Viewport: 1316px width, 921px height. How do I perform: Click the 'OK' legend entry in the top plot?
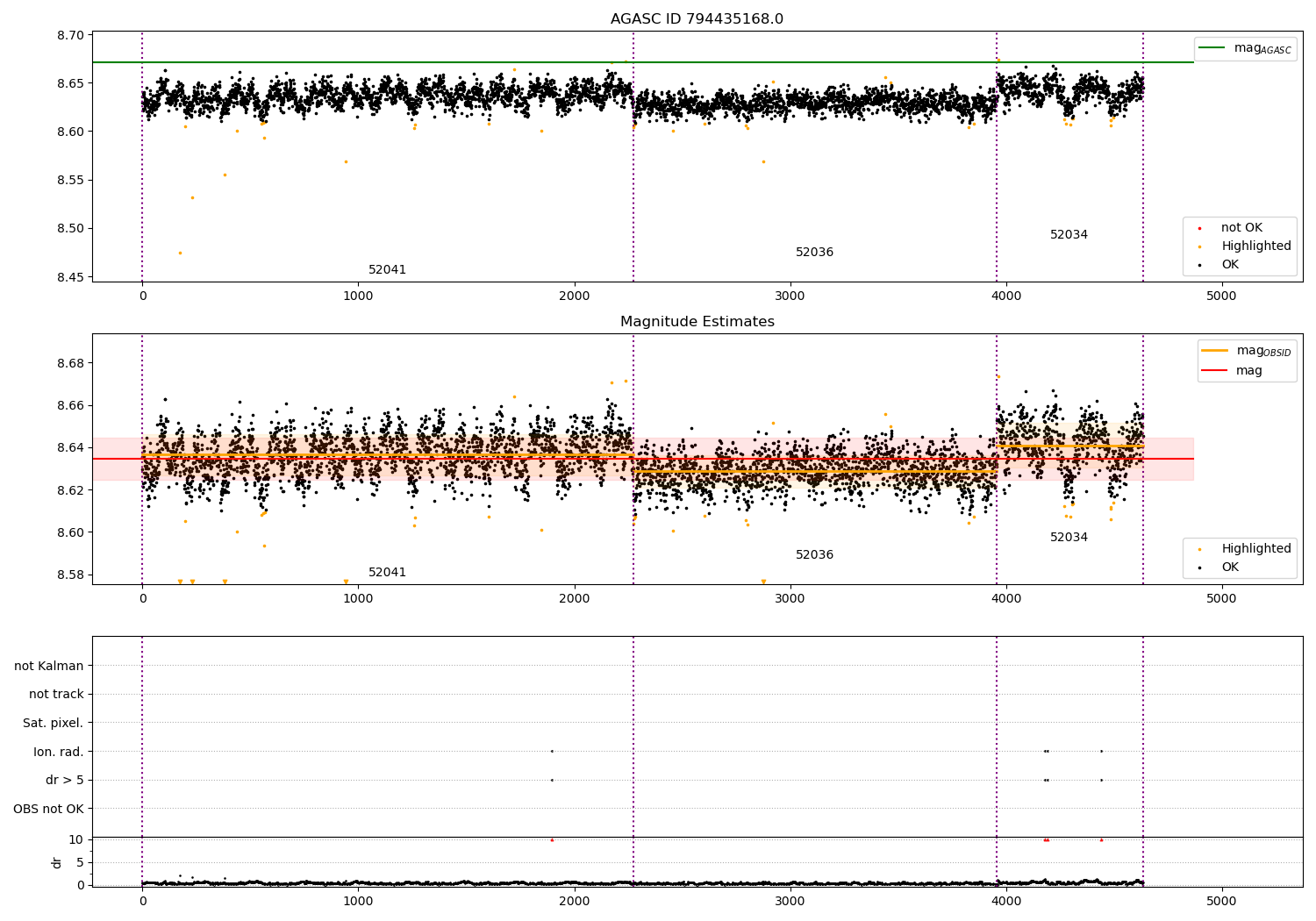click(1219, 265)
